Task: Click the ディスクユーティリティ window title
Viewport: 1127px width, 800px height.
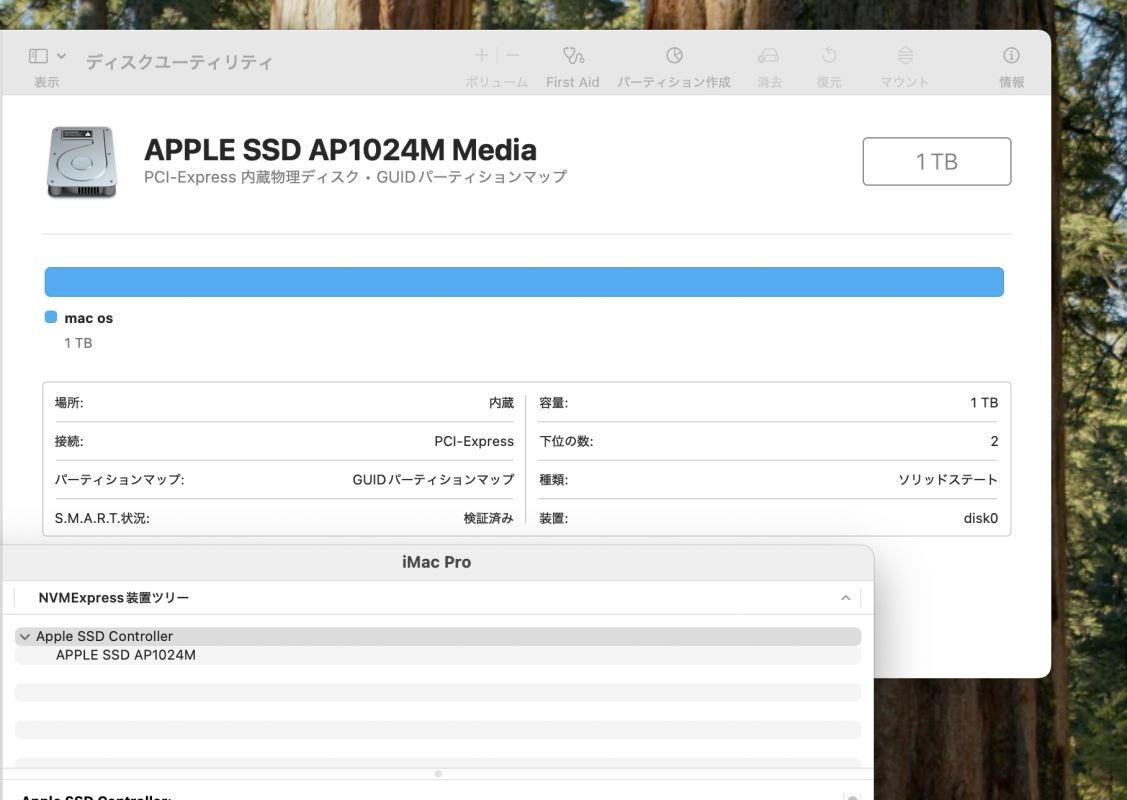Action: click(x=180, y=63)
